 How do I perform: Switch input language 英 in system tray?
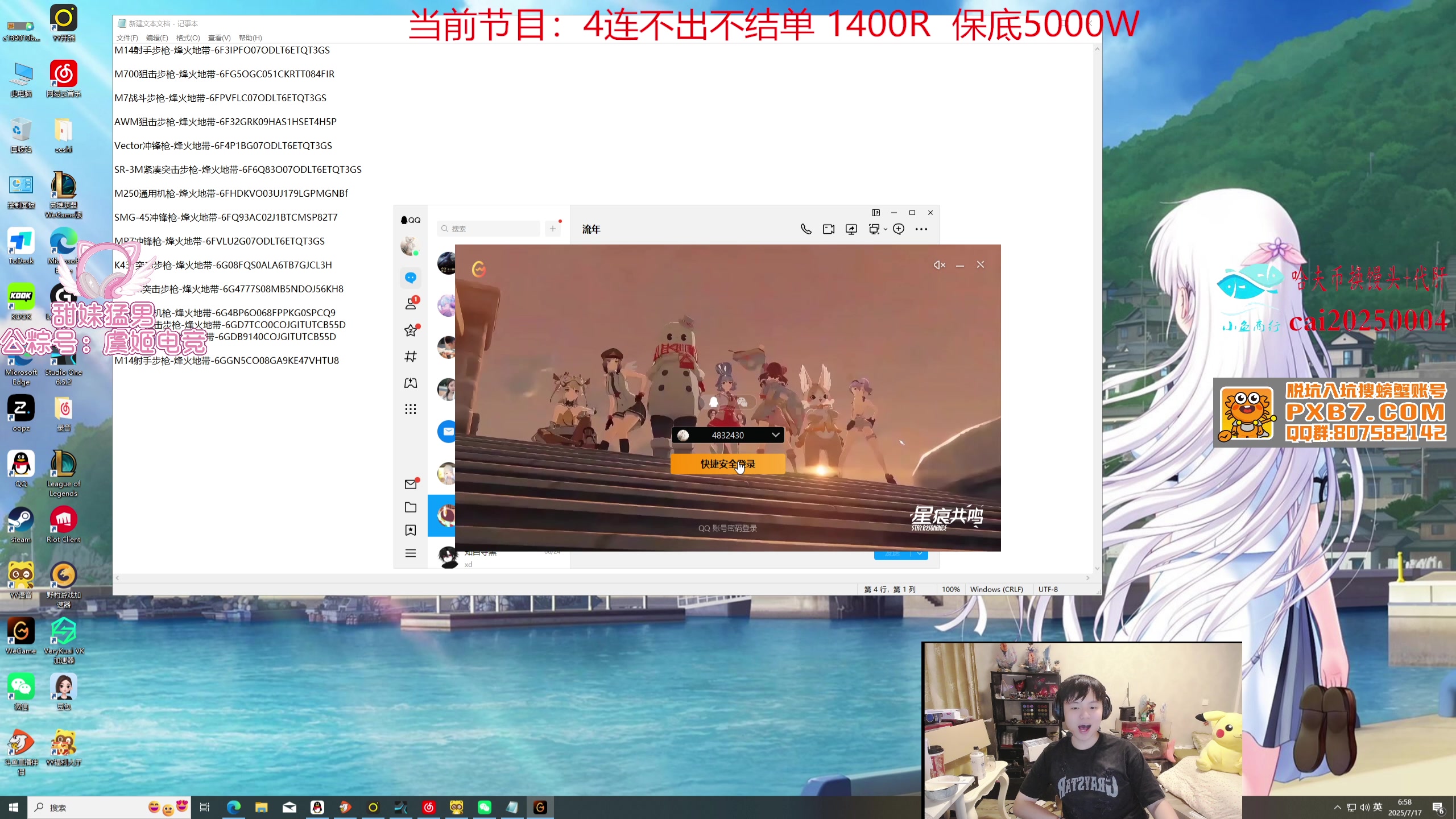[x=1378, y=807]
